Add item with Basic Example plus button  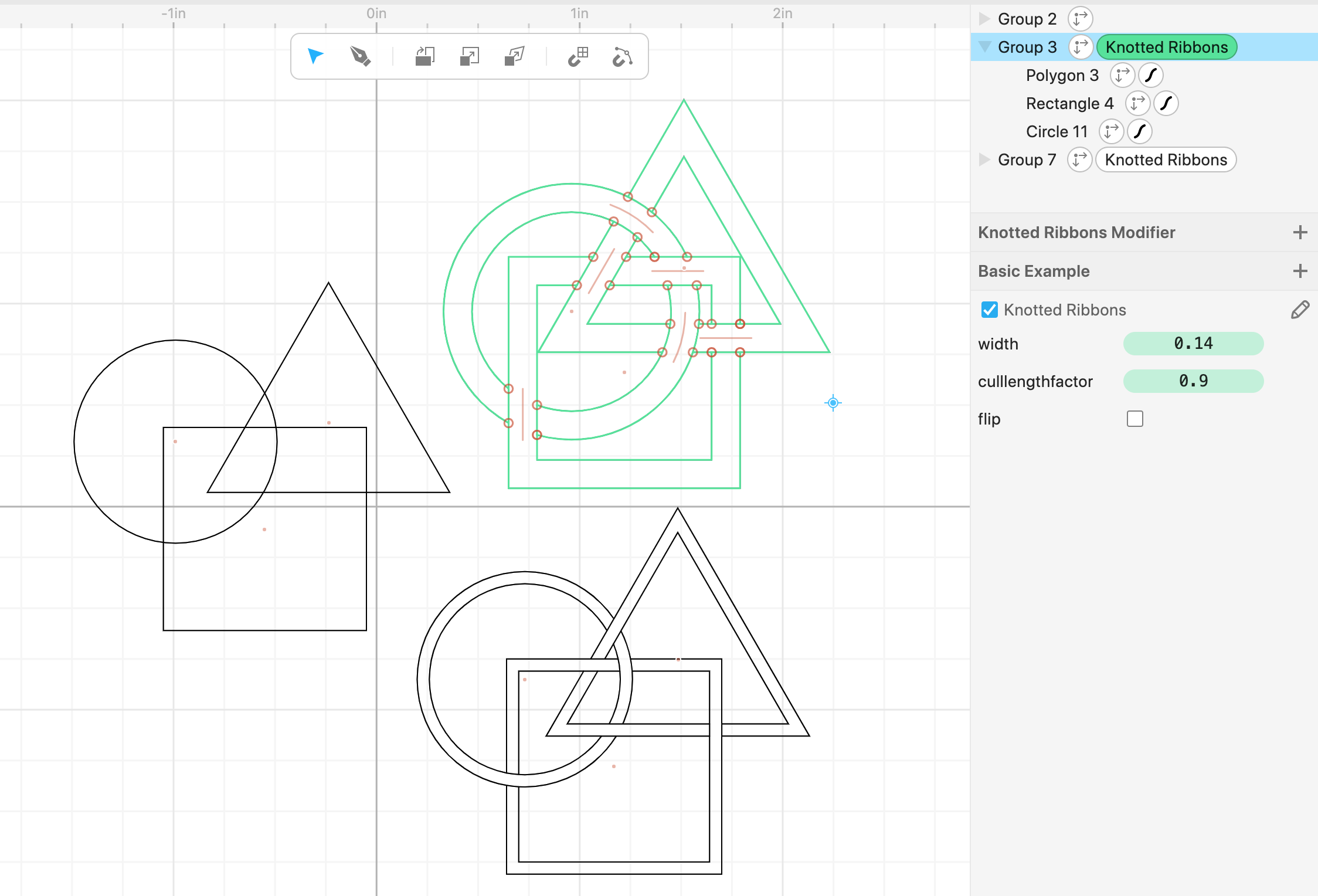click(1300, 271)
